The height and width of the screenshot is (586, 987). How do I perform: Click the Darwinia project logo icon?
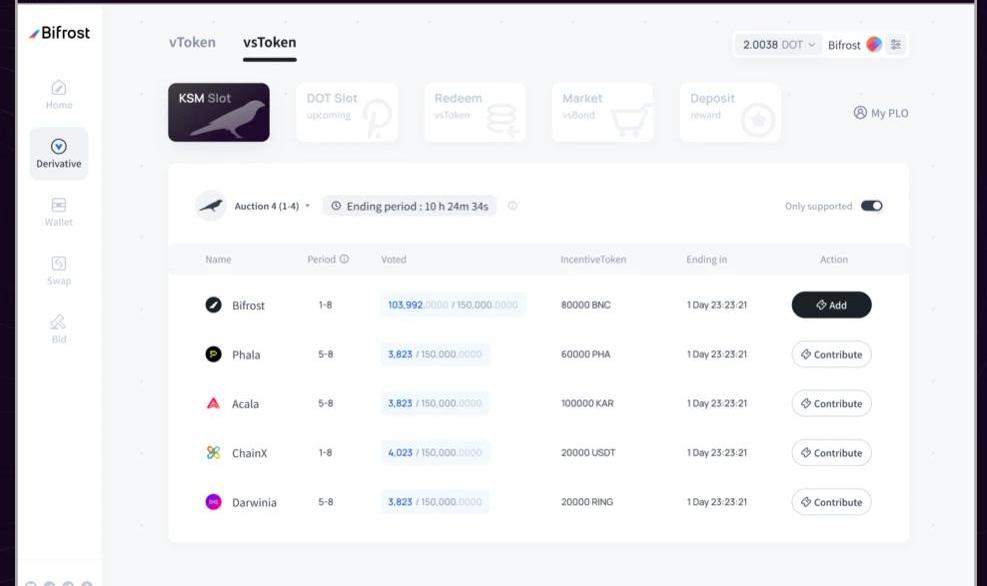(213, 502)
